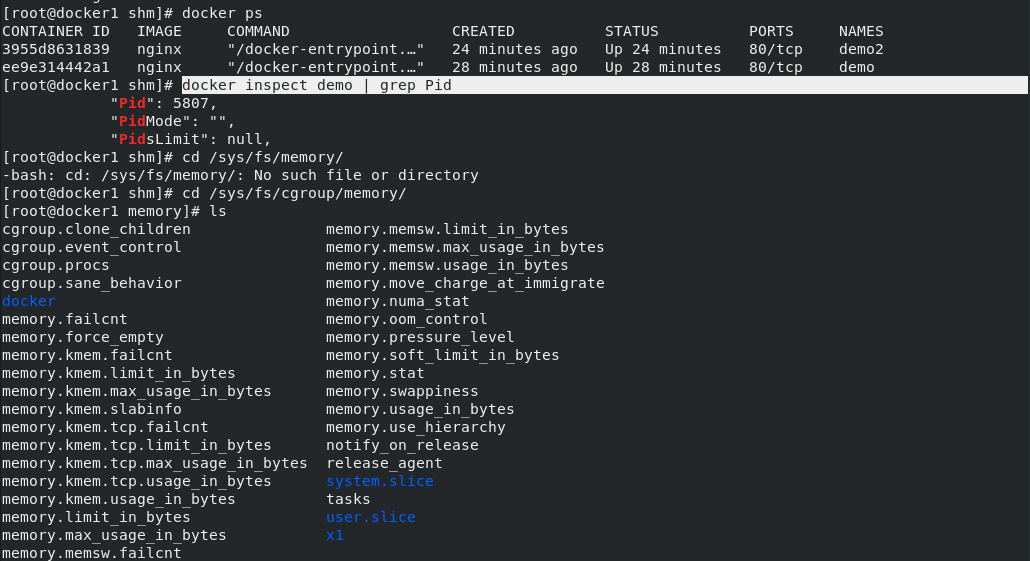The height and width of the screenshot is (561, 1030).
Task: Click memory.memsw.max_usage_in_bytes file name
Action: click(x=465, y=247)
